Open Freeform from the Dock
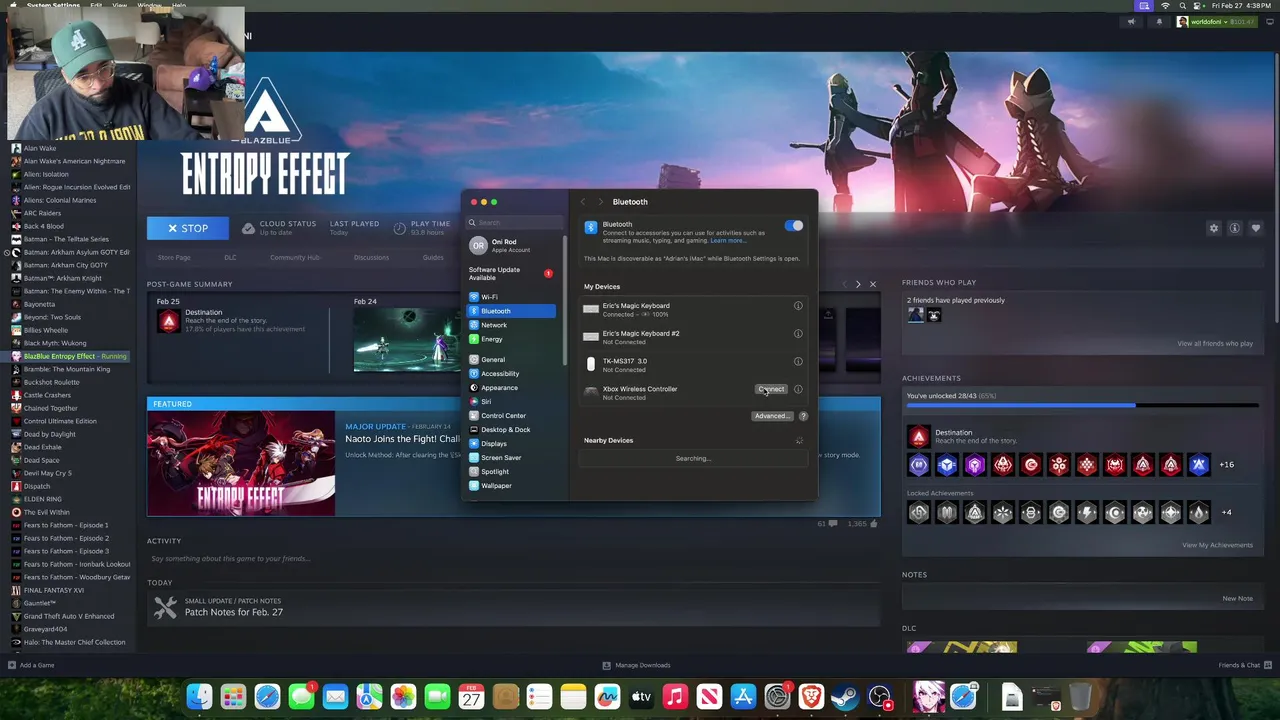The width and height of the screenshot is (1280, 720). (x=607, y=696)
